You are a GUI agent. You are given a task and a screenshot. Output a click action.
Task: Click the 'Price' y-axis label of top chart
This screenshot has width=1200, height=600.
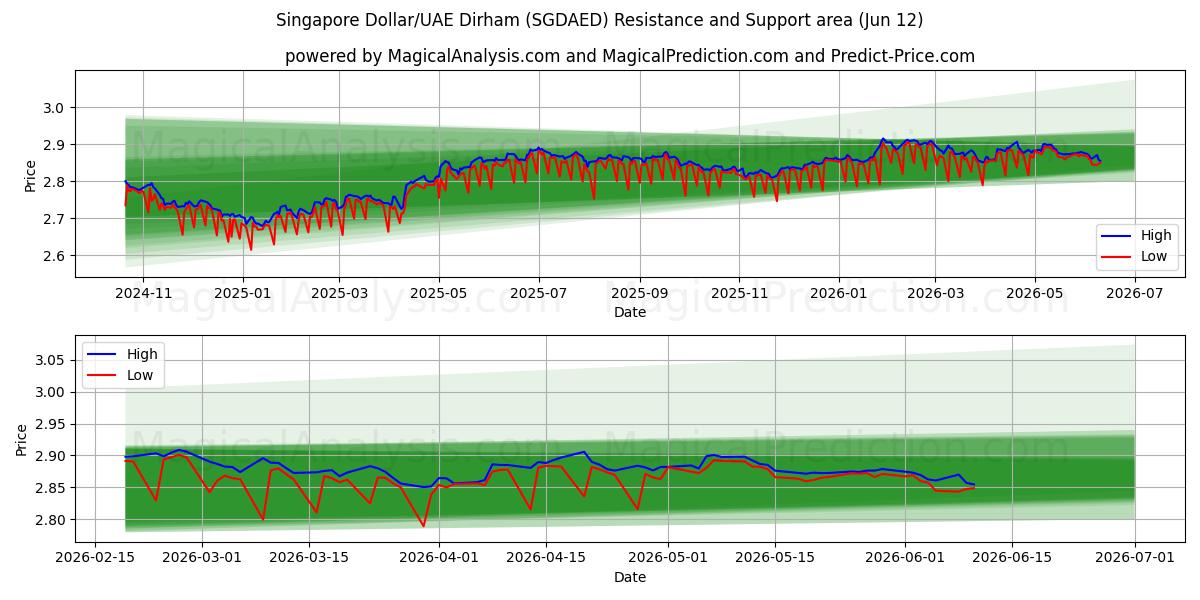(x=30, y=174)
